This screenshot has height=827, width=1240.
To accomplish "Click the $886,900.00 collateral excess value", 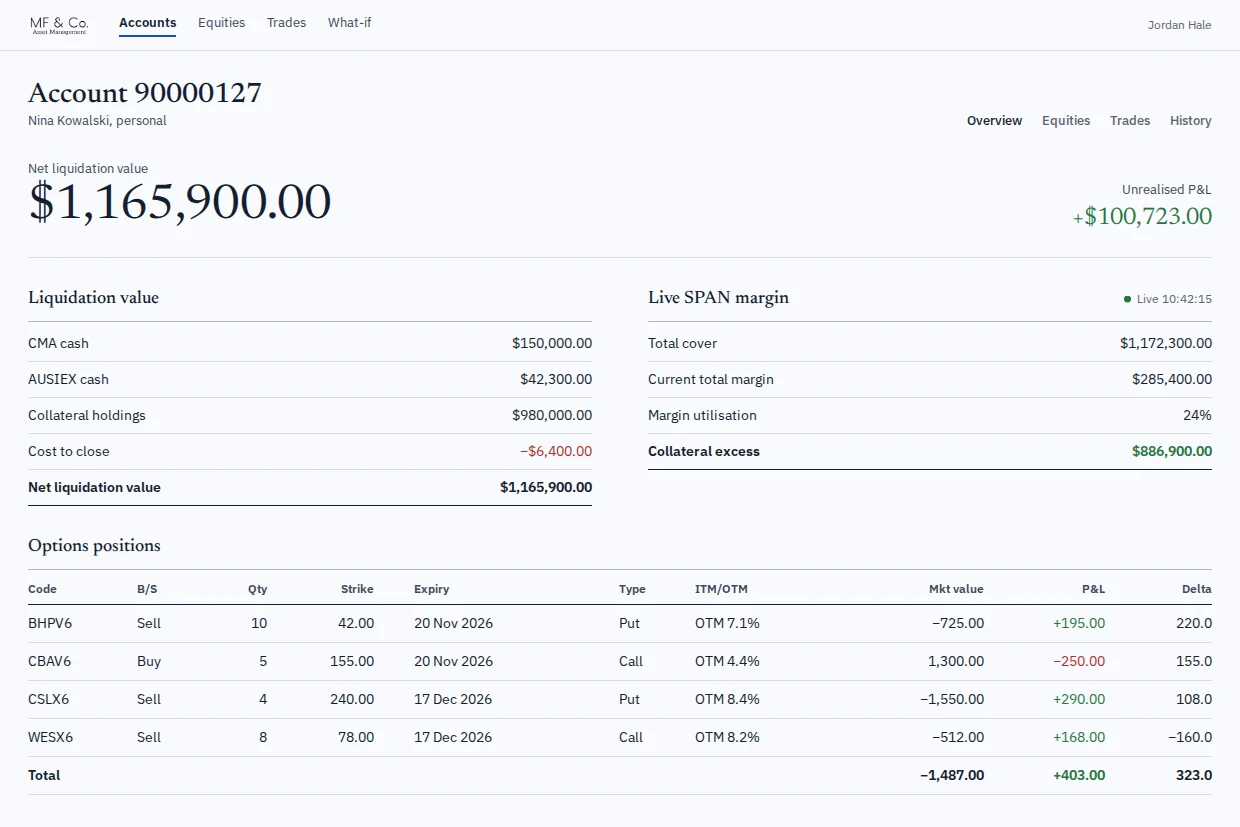I will (x=1172, y=451).
